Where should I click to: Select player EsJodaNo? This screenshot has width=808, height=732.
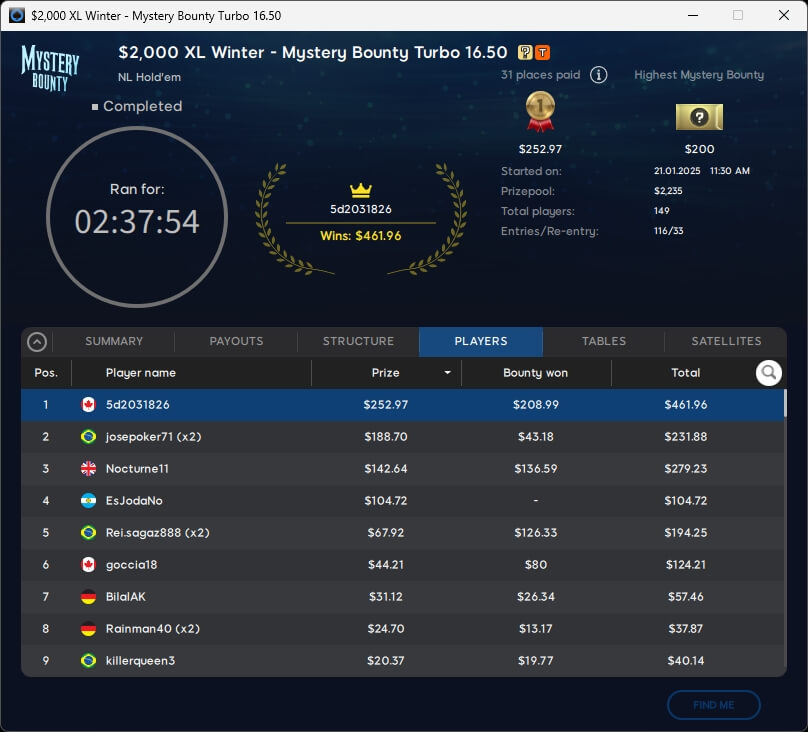coord(402,500)
